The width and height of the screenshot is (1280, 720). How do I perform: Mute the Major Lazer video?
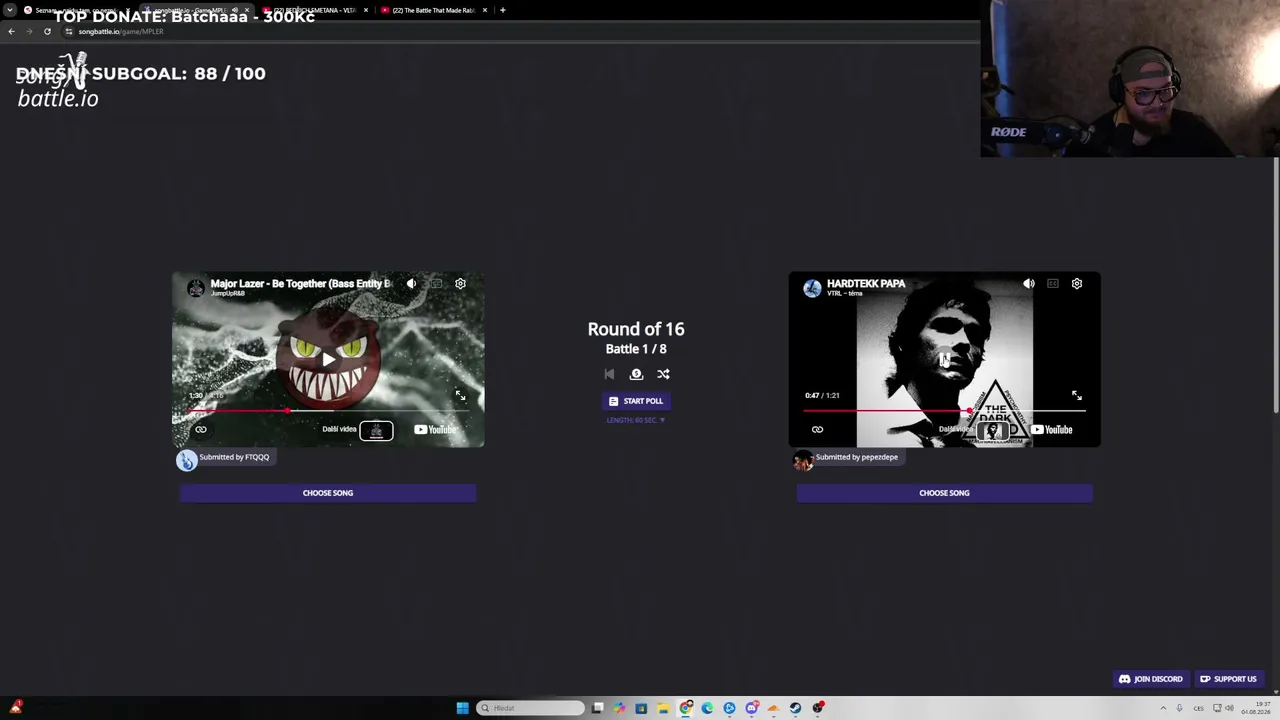point(411,284)
